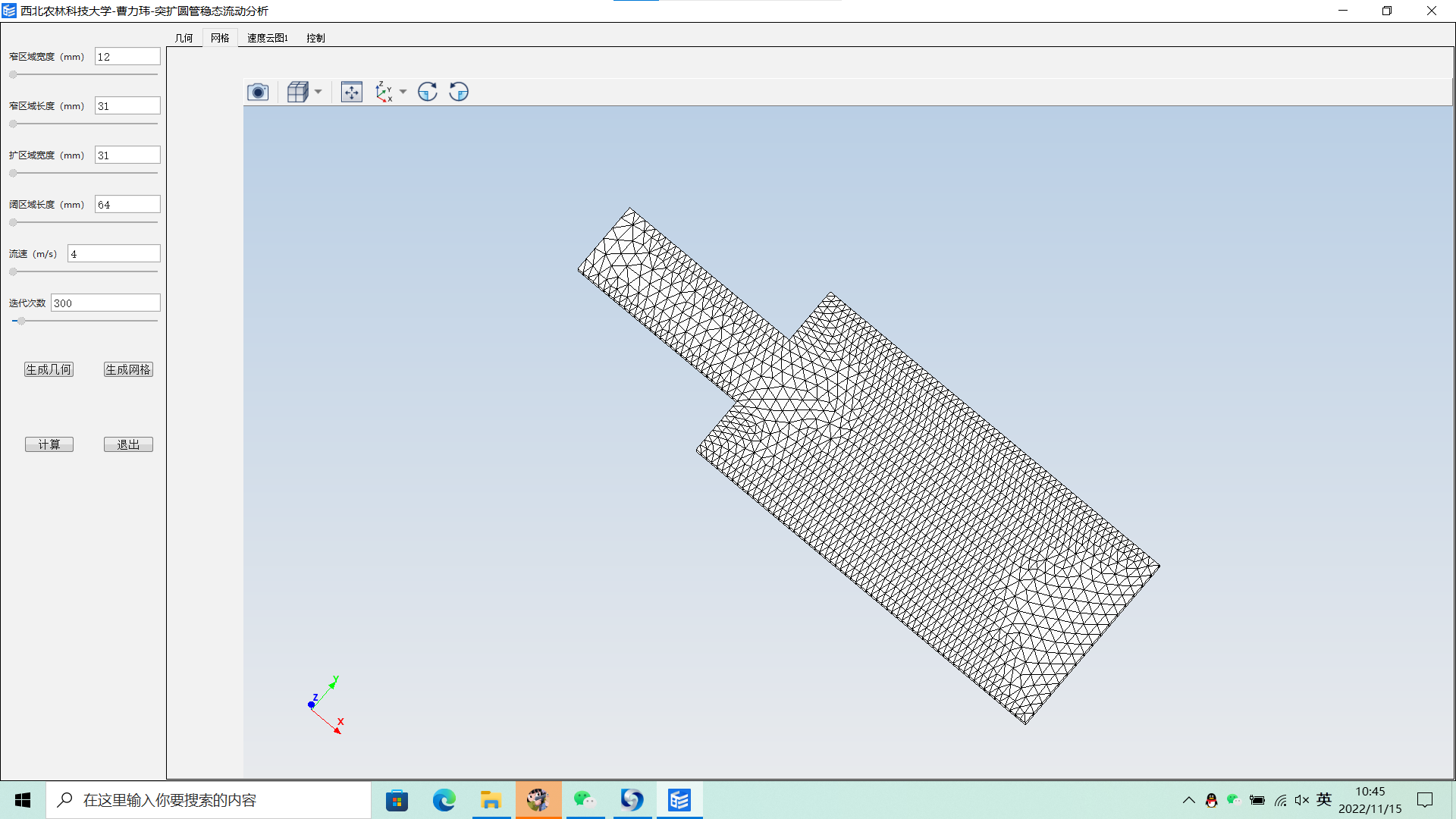The height and width of the screenshot is (819, 1456).
Task: Click the rotate counterclockwise view icon
Action: click(x=459, y=92)
